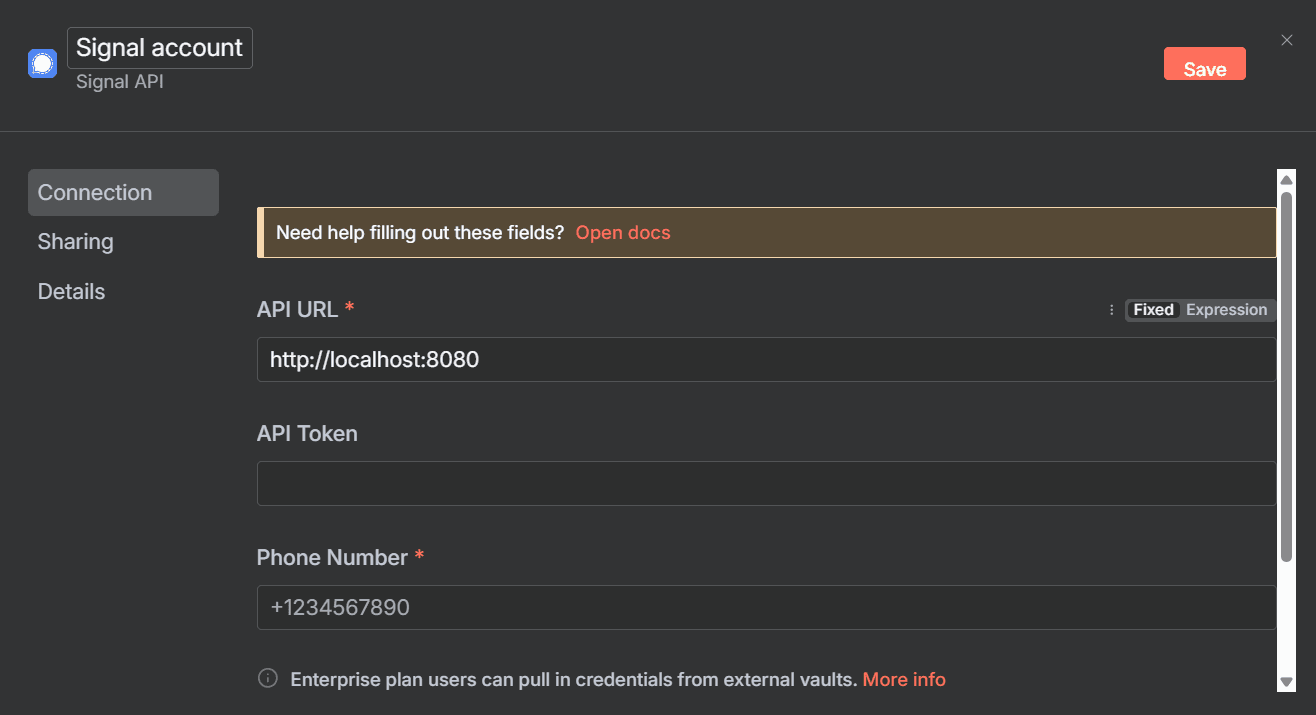Focus the API URL input field
Screen dimensions: 1316x715
[766, 360]
